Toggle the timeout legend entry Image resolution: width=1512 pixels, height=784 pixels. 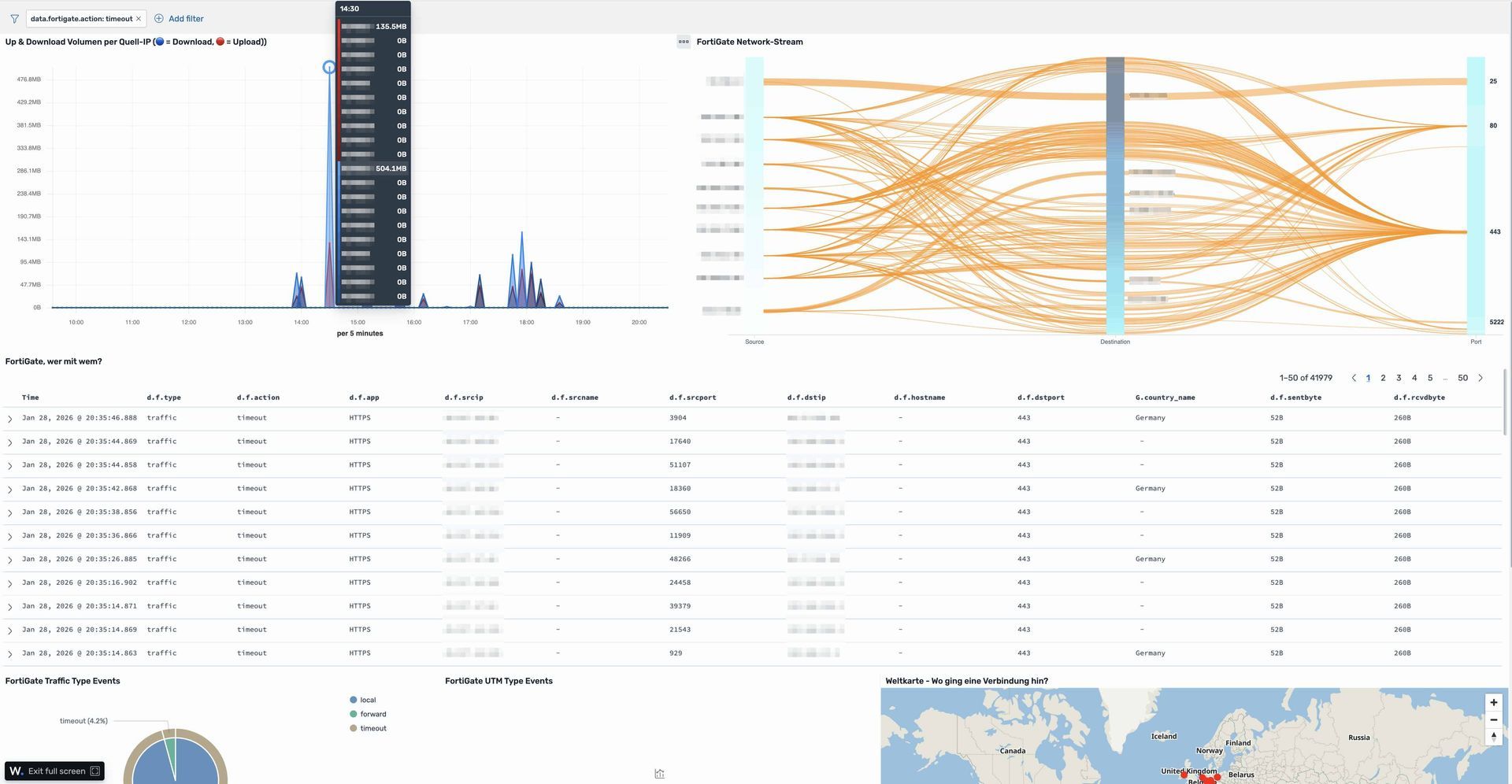368,728
